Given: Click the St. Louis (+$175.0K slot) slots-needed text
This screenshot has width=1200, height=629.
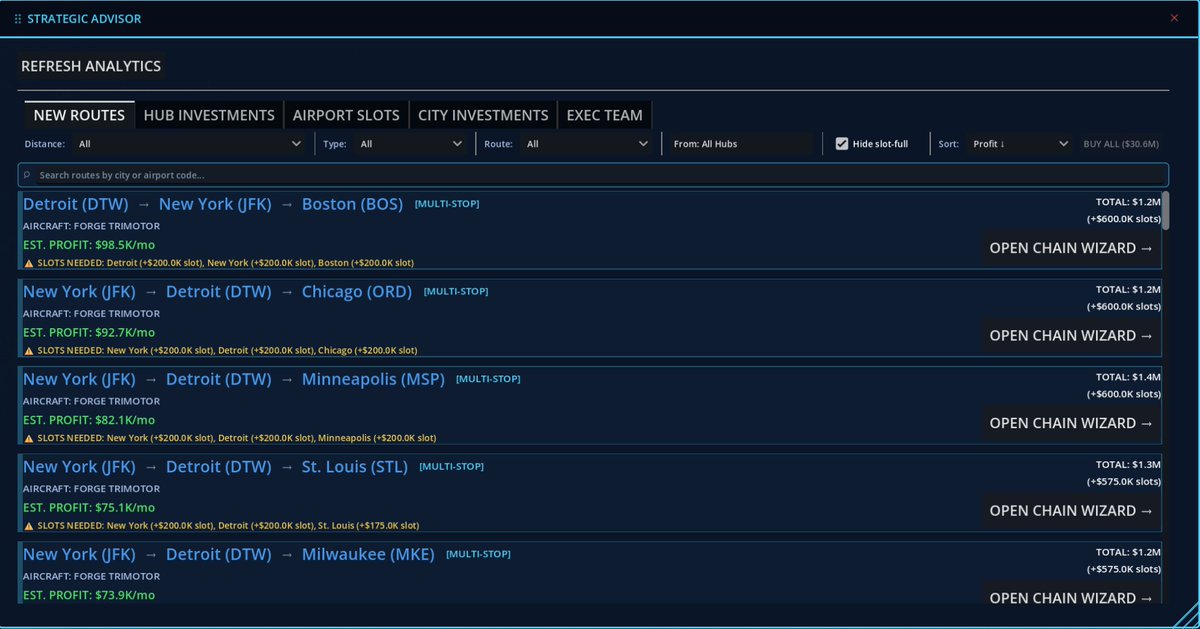Looking at the screenshot, I should click(x=368, y=526).
